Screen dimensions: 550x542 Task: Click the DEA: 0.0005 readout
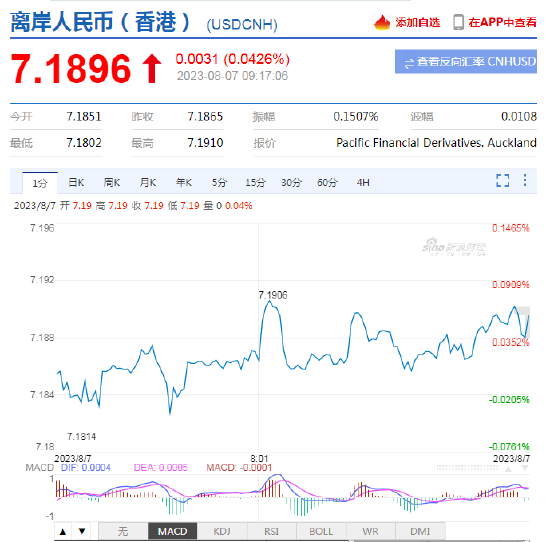pyautogui.click(x=161, y=468)
